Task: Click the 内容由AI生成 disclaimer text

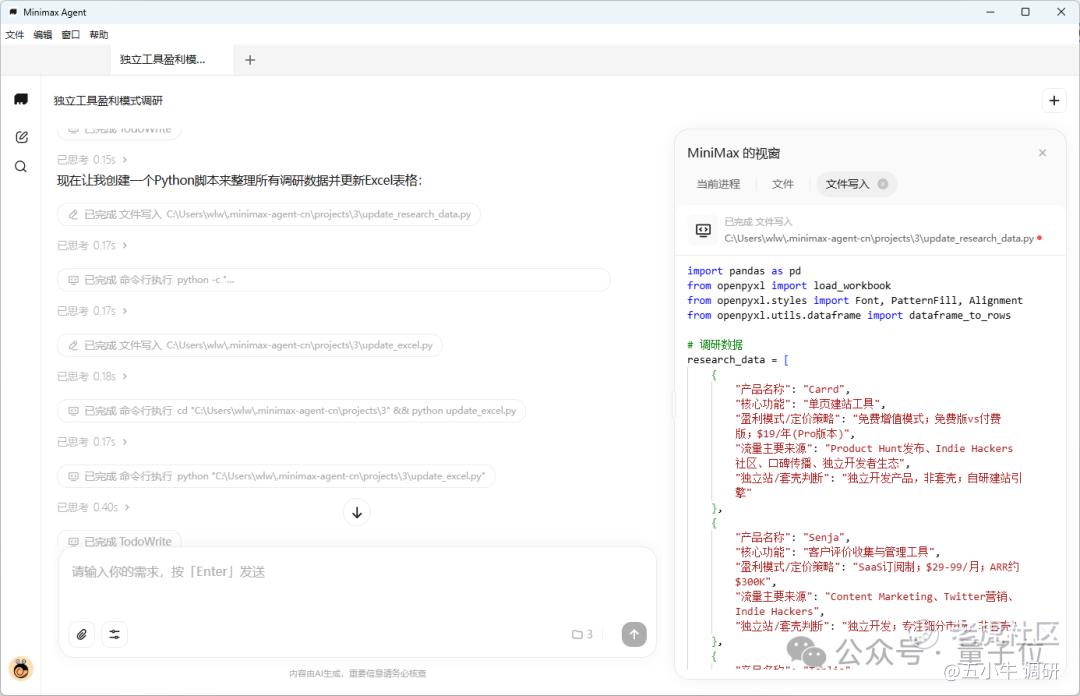Action: click(357, 673)
